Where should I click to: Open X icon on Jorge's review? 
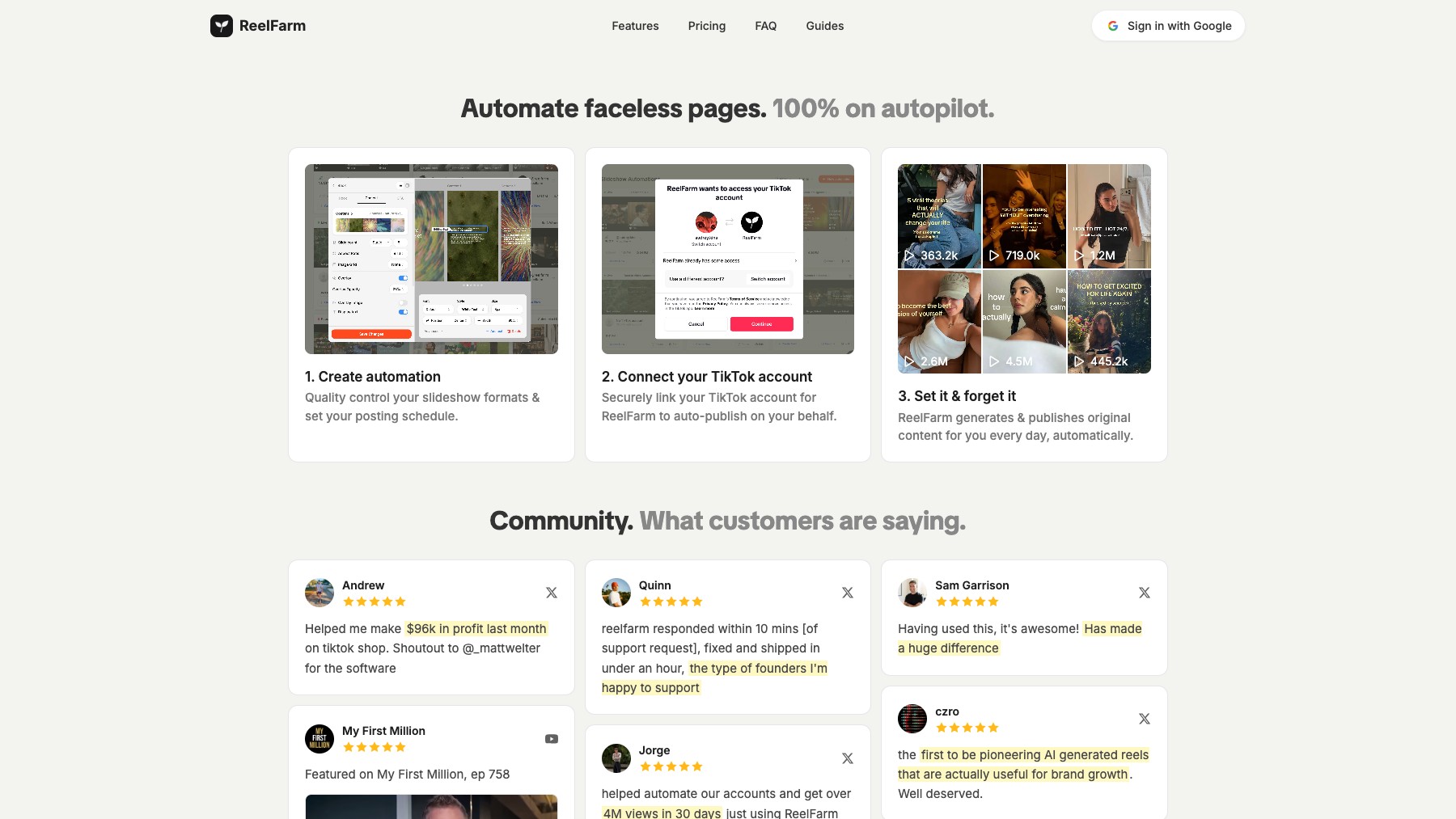coord(848,758)
